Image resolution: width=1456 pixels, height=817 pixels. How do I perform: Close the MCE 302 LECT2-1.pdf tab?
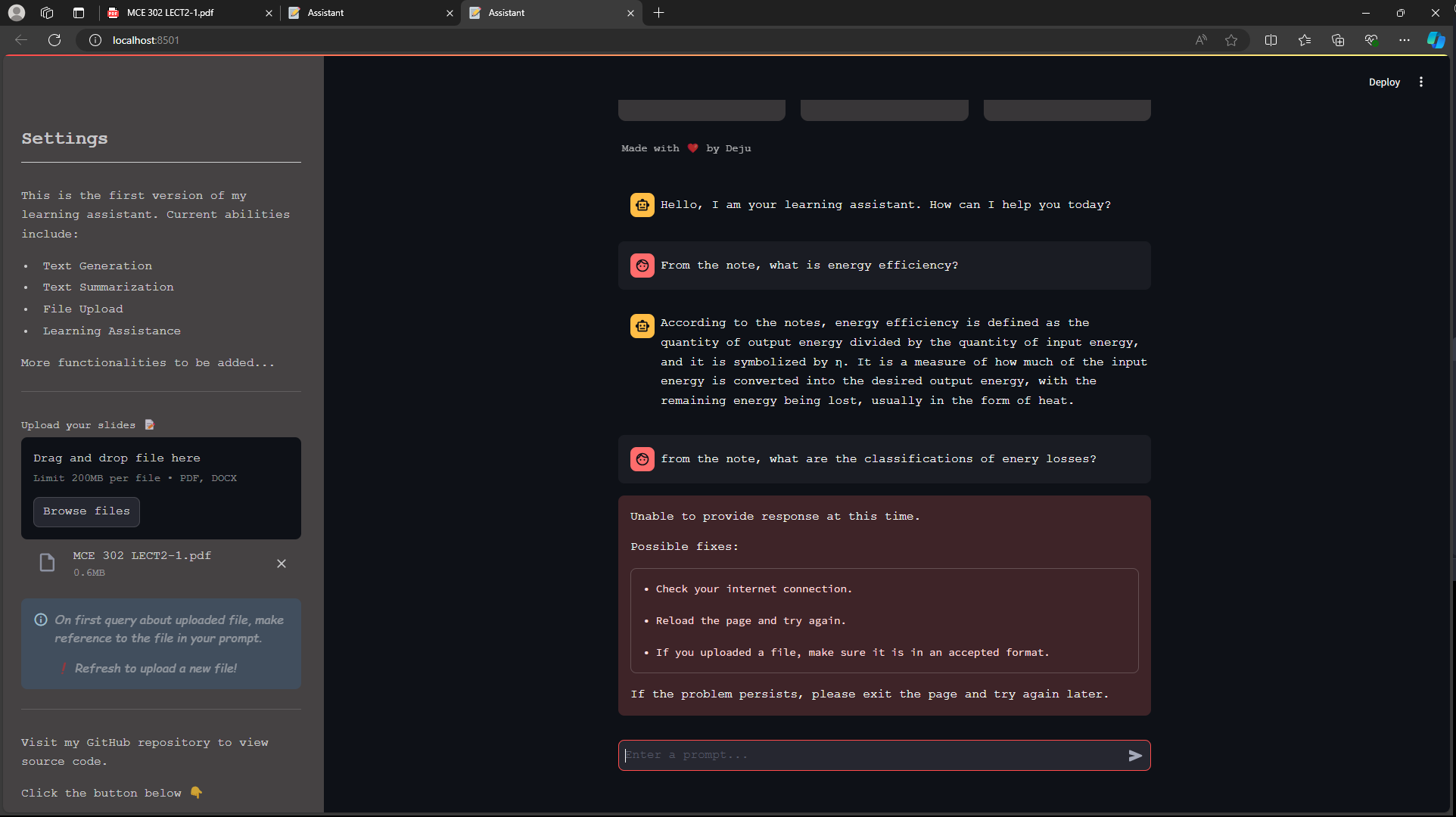[x=269, y=13]
